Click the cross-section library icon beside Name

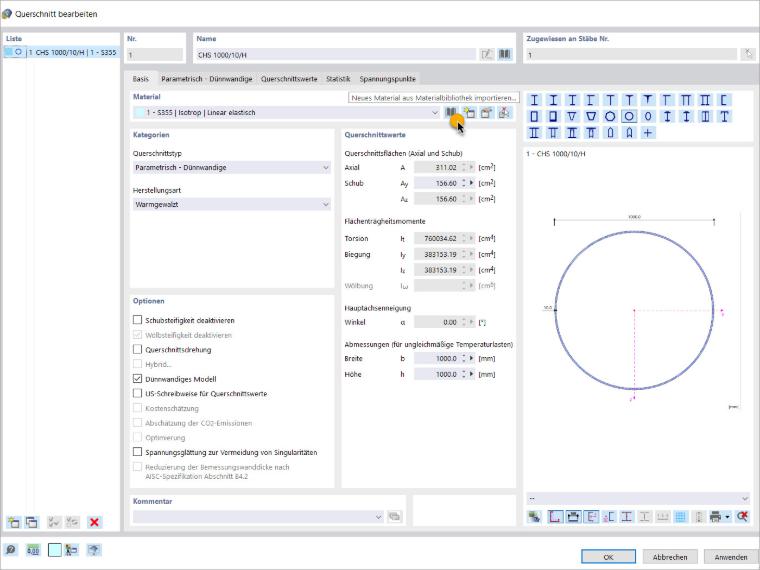tap(505, 54)
